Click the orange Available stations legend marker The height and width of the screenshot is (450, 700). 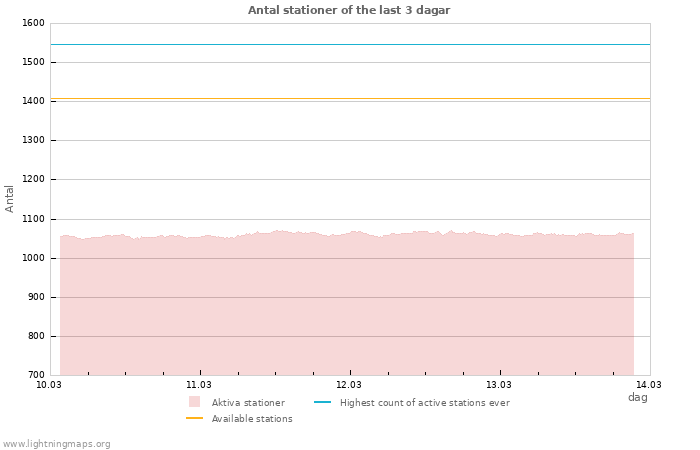[x=194, y=418]
